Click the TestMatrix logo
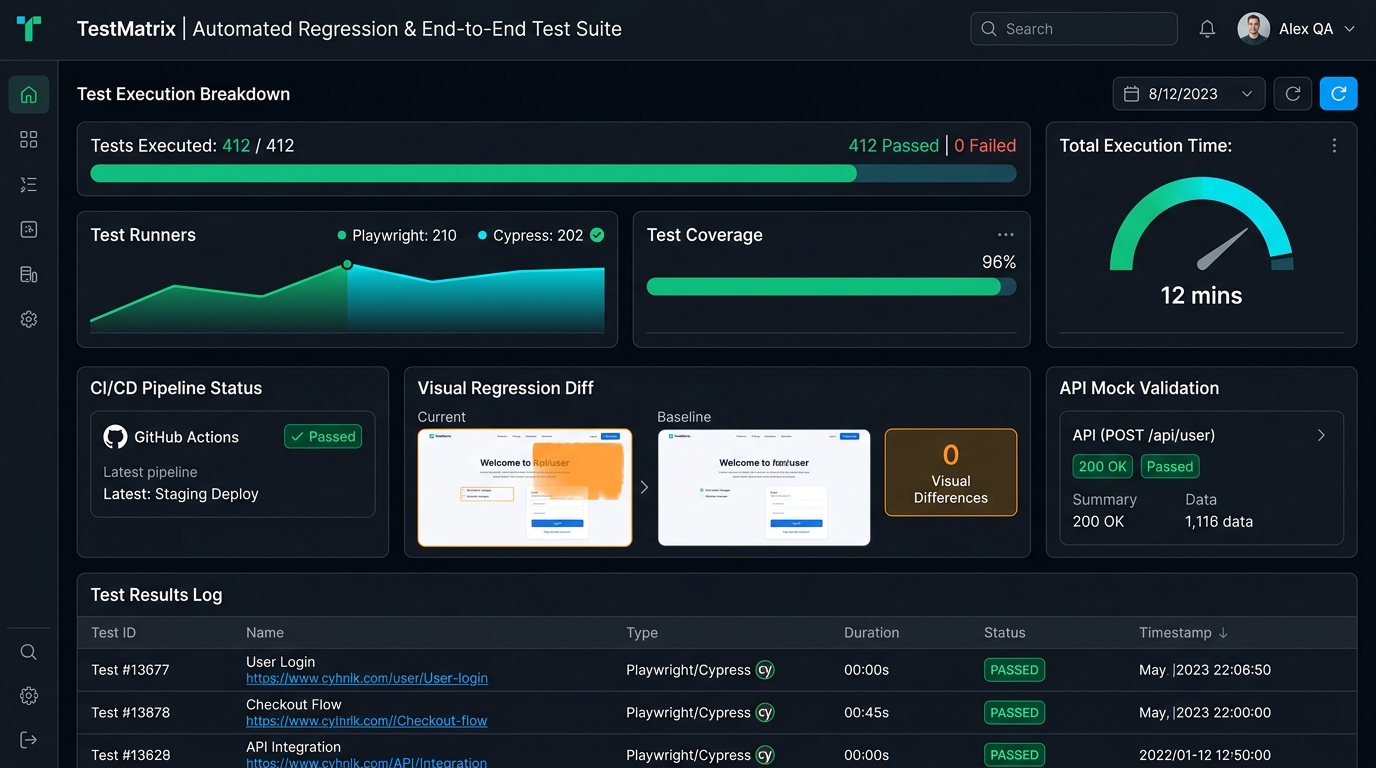The height and width of the screenshot is (768, 1376). click(29, 29)
